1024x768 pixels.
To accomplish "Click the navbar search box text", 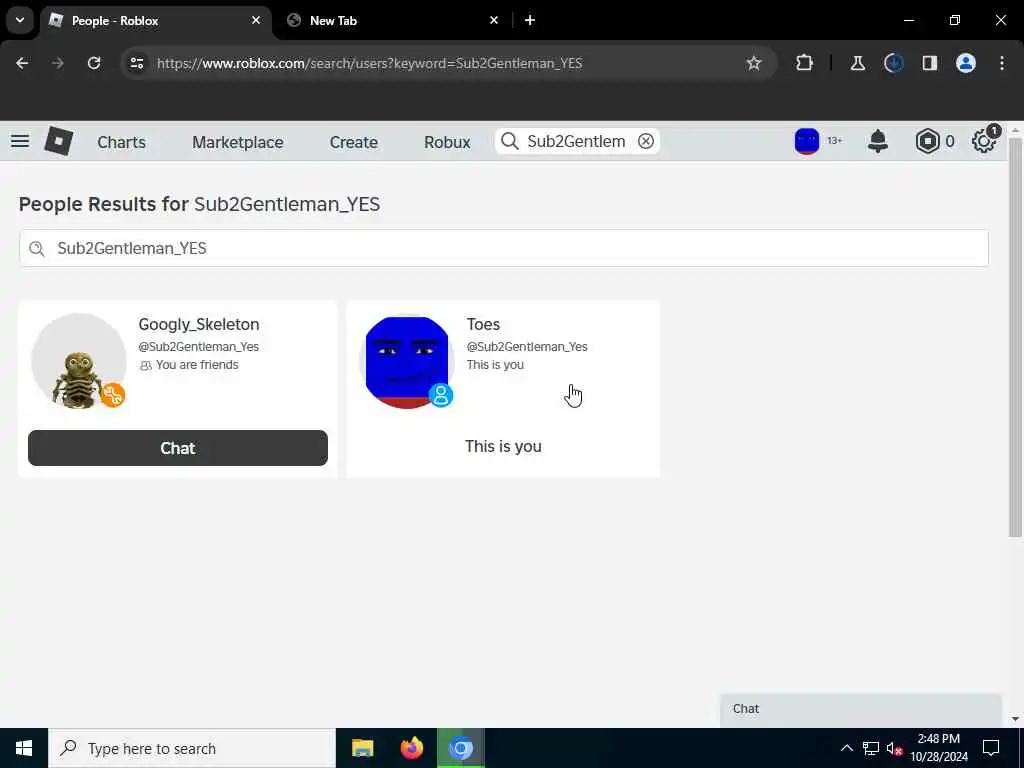I will coord(576,141).
